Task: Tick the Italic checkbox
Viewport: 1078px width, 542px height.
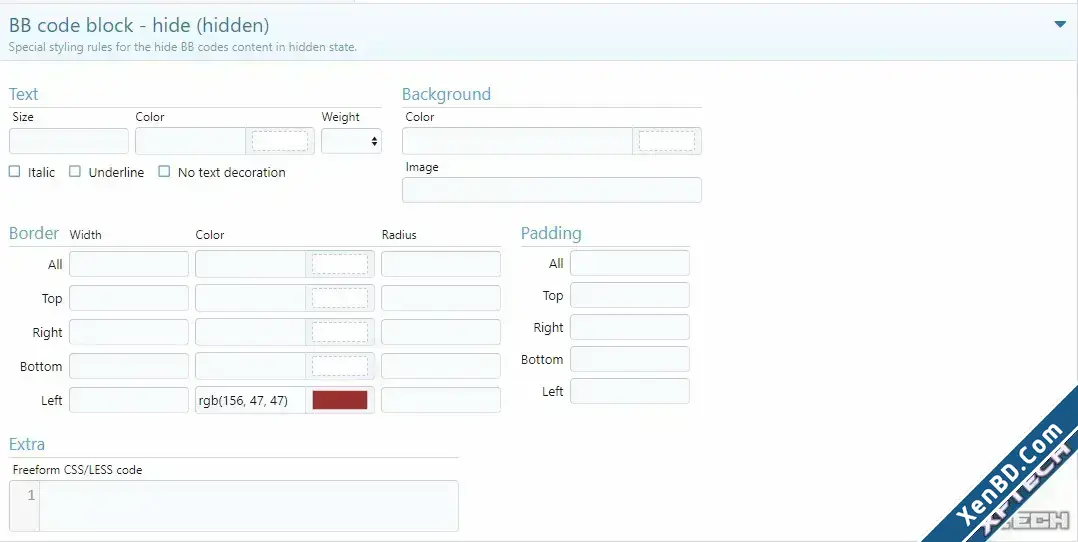Action: (x=14, y=171)
